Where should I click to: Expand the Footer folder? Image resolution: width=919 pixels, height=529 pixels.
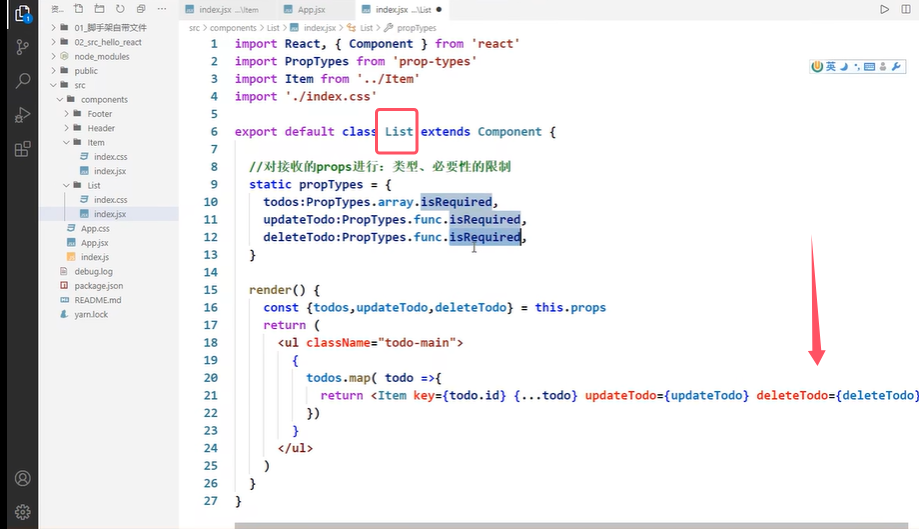pyautogui.click(x=100, y=114)
